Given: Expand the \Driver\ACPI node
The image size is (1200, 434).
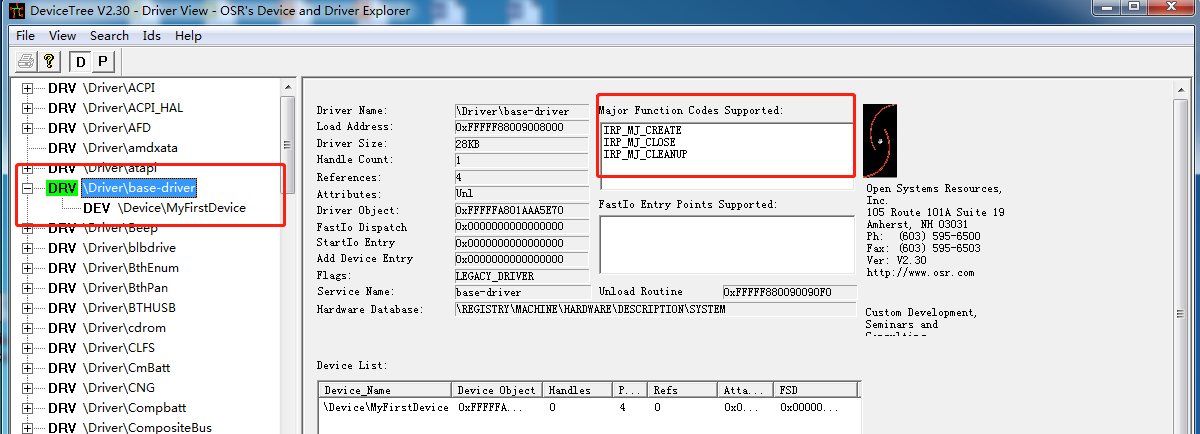Looking at the screenshot, I should (x=27, y=88).
